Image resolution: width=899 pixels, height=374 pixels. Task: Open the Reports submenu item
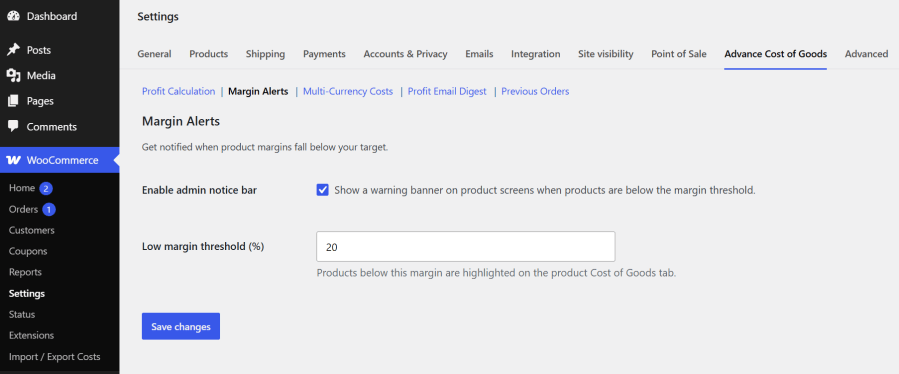coord(25,272)
